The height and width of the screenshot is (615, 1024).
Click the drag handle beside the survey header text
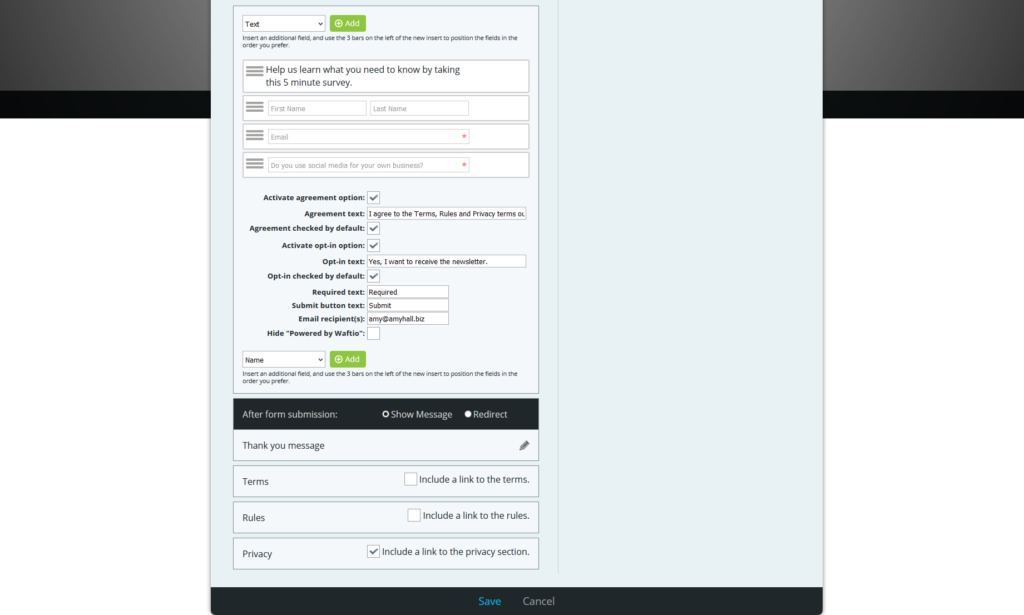click(255, 71)
